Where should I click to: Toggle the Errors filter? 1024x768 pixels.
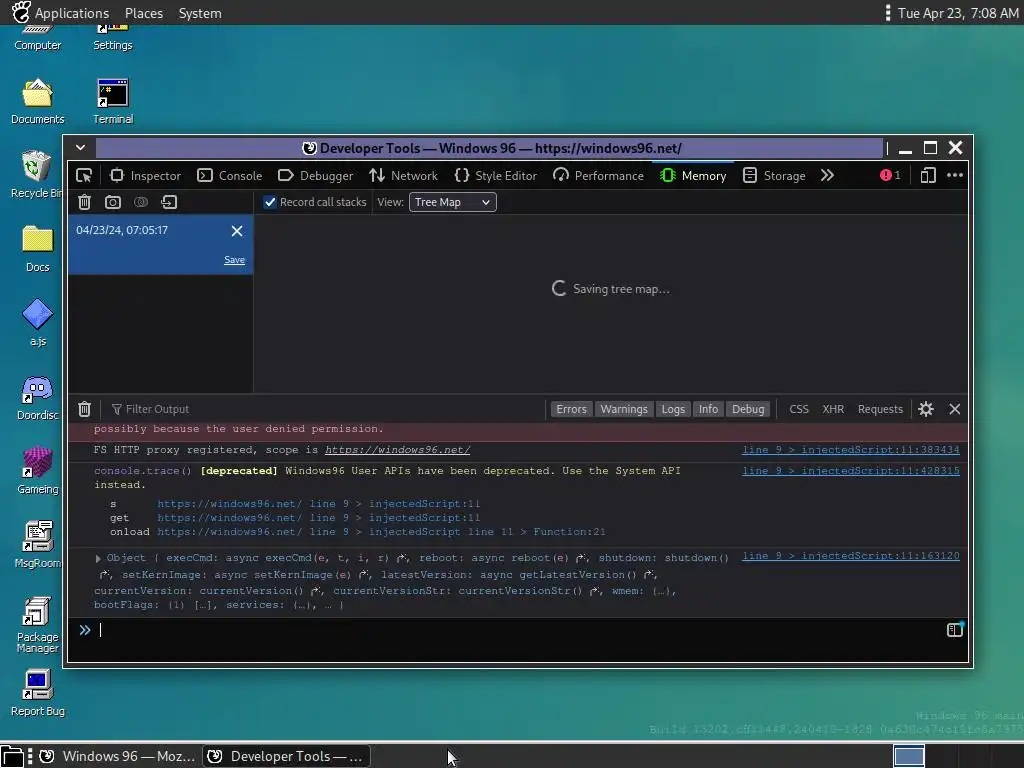(571, 409)
